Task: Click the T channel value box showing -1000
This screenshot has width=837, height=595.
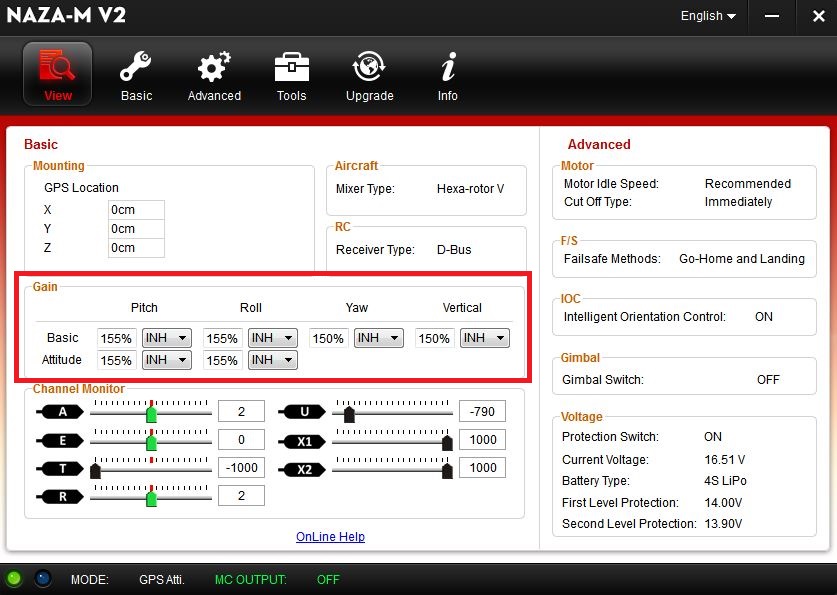Action: pos(241,468)
